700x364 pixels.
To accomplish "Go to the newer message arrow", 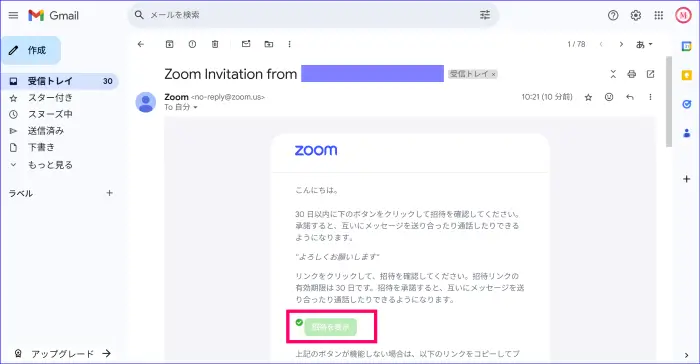I will (601, 44).
